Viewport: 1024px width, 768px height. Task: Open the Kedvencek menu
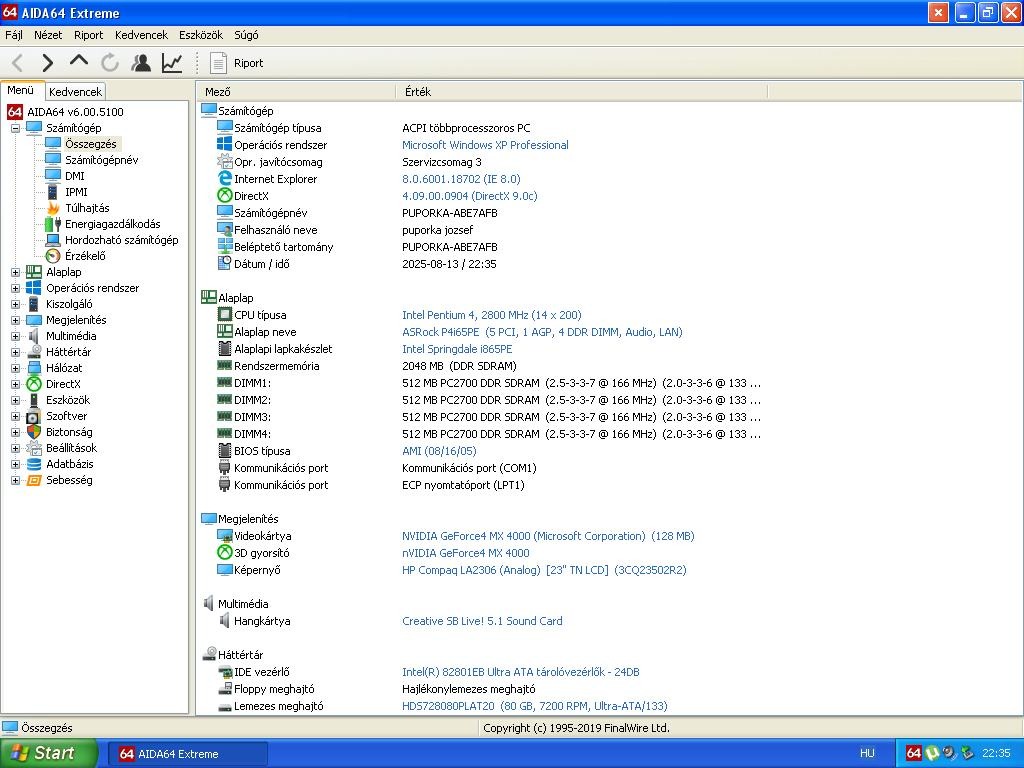[141, 35]
